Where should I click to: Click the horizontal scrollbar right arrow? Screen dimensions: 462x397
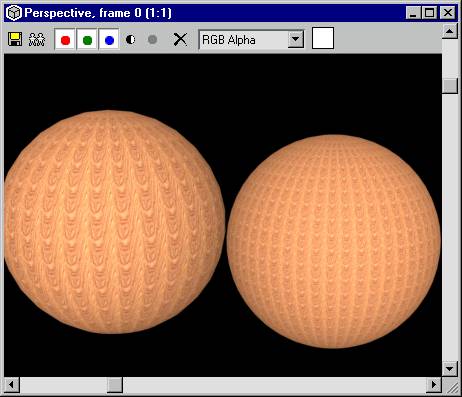click(x=434, y=385)
